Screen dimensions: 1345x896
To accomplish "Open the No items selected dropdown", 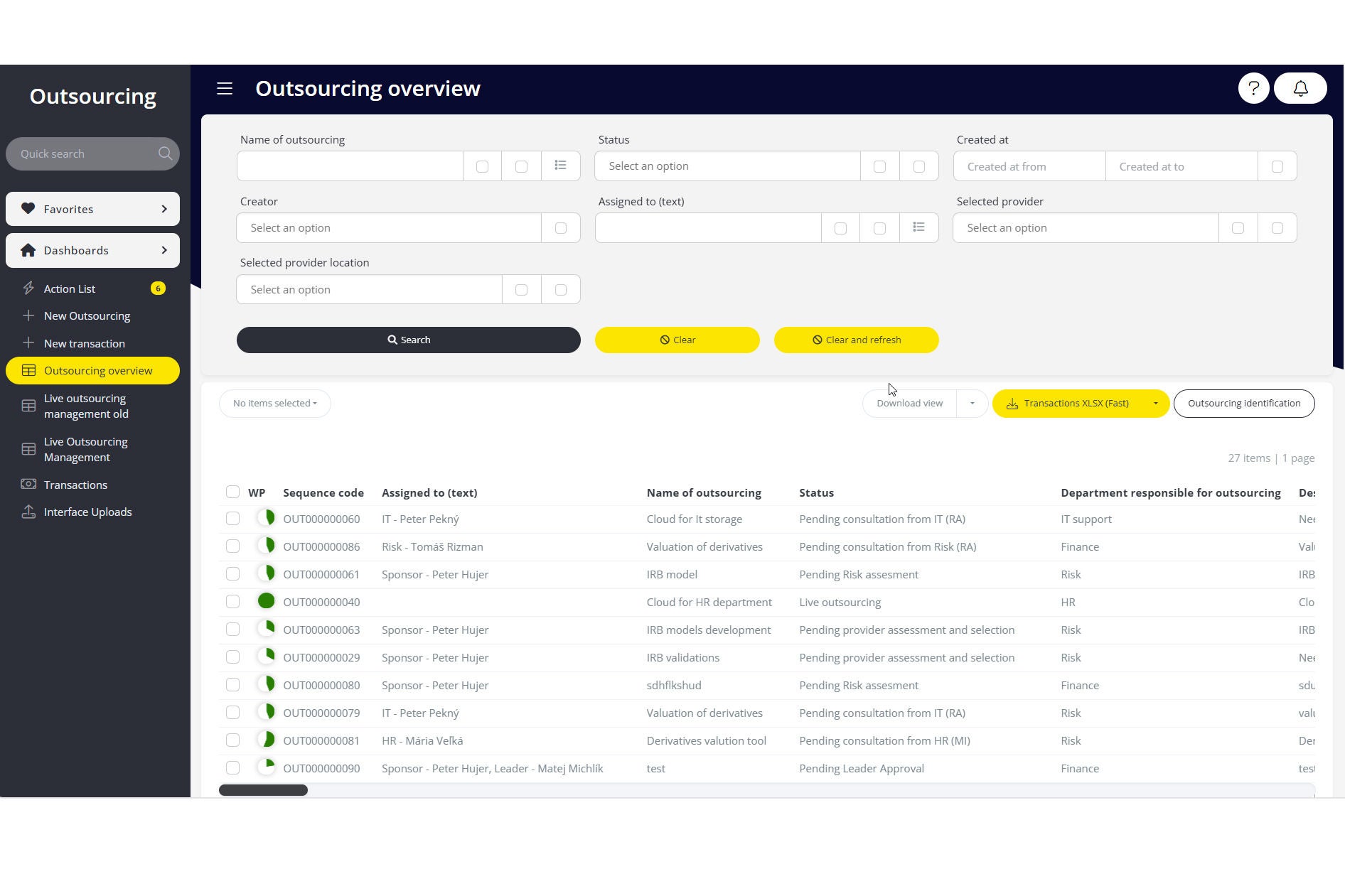I will tap(275, 403).
